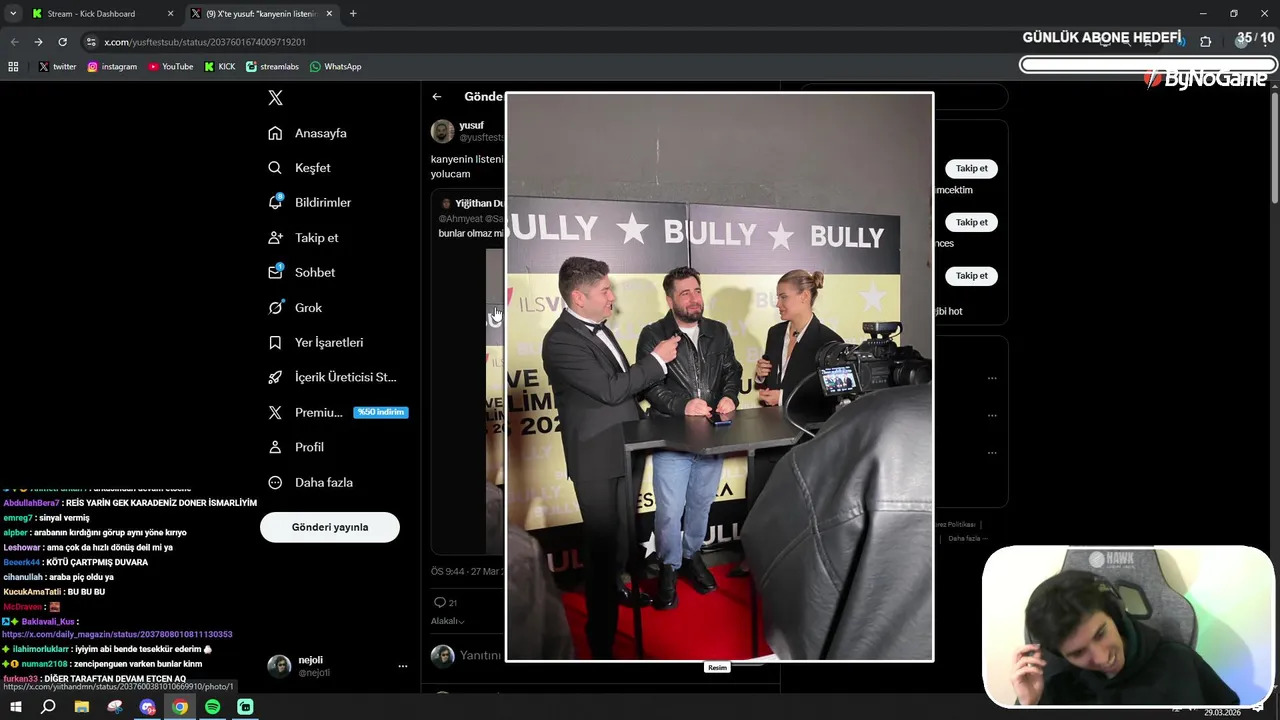Open Windows search

[48, 707]
